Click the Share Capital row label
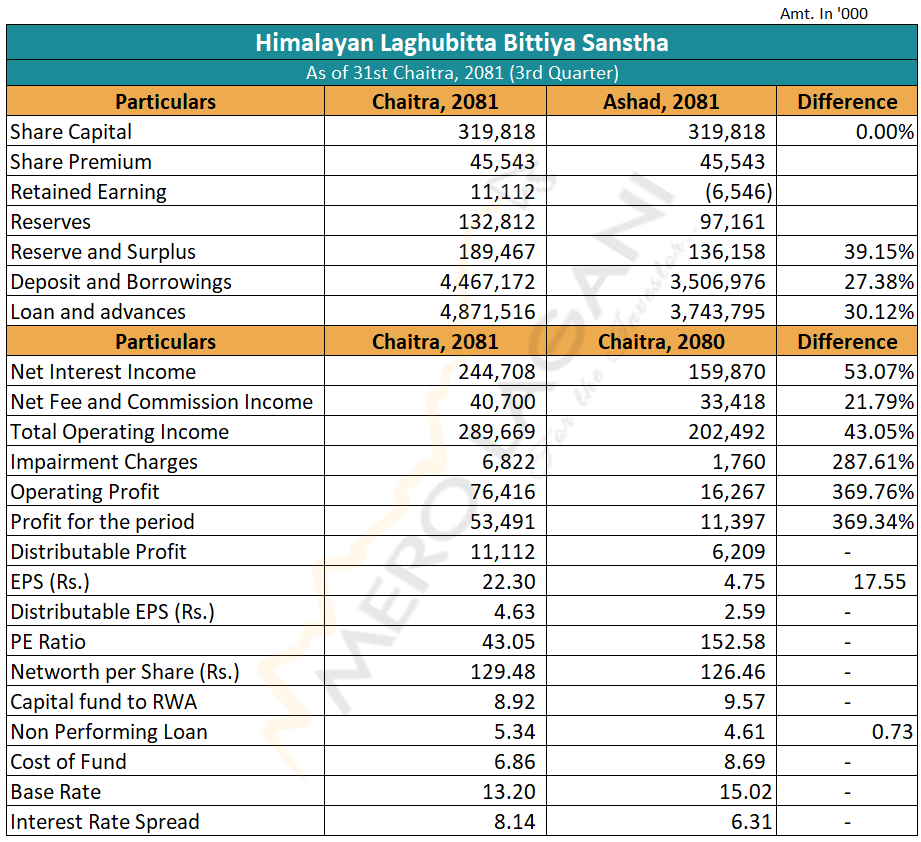Image resolution: width=921 pixels, height=842 pixels. [x=71, y=132]
